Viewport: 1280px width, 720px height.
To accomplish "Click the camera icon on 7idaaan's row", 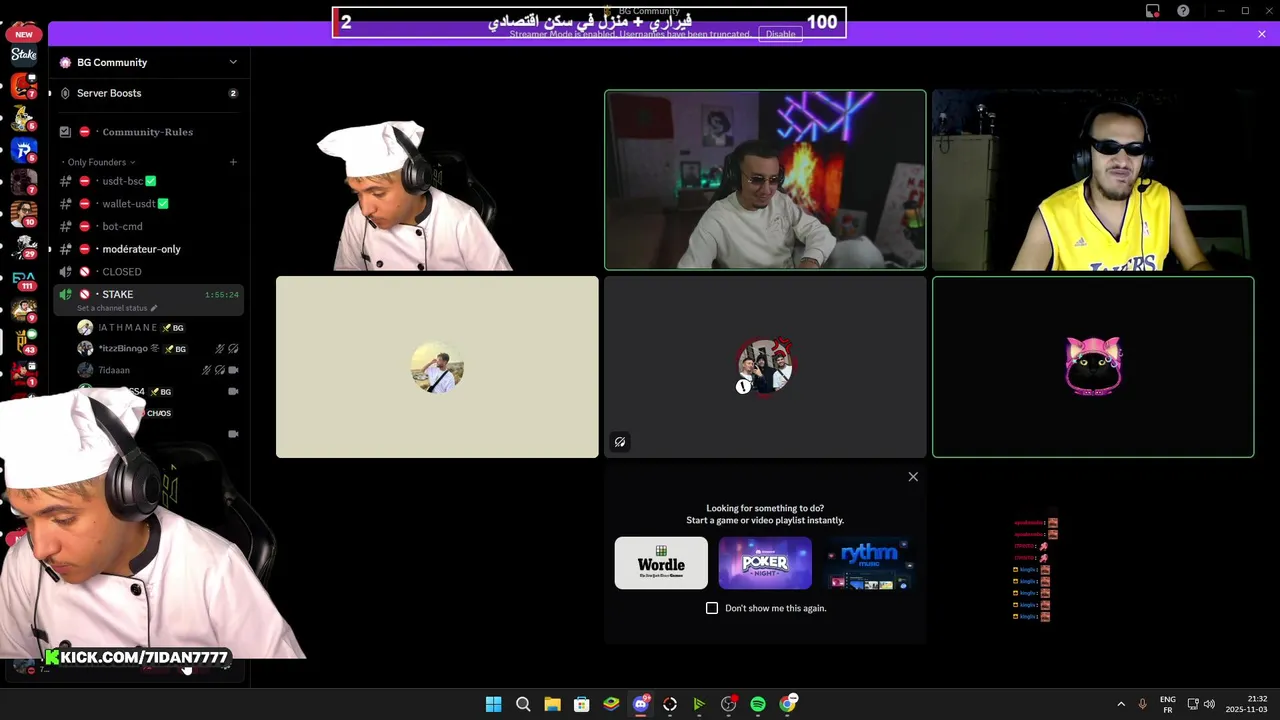I will click(x=233, y=370).
